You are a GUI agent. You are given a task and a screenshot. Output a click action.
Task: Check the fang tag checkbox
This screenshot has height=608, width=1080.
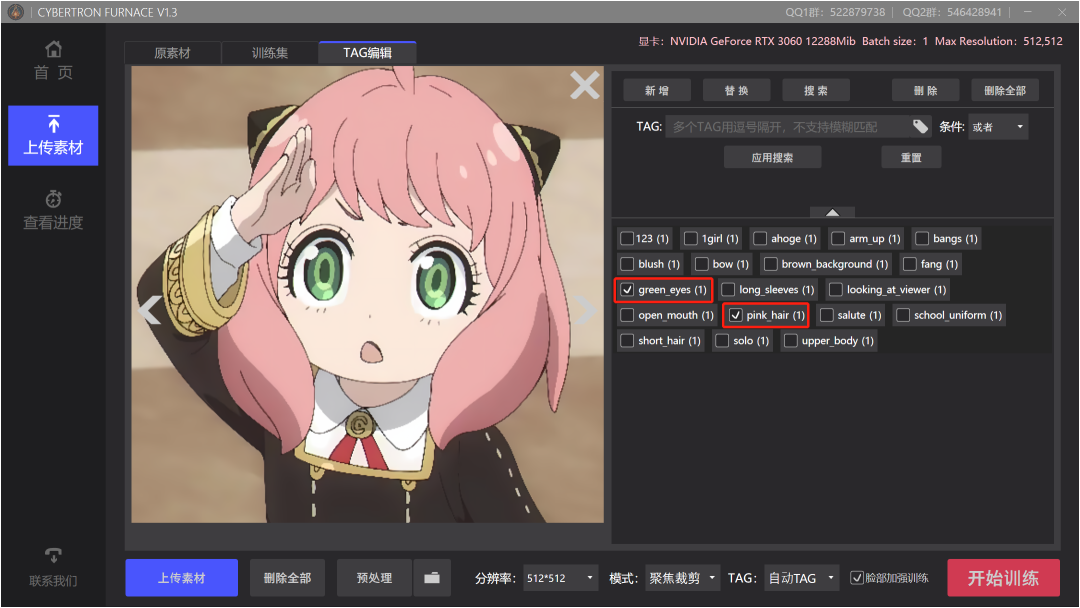pyautogui.click(x=909, y=264)
